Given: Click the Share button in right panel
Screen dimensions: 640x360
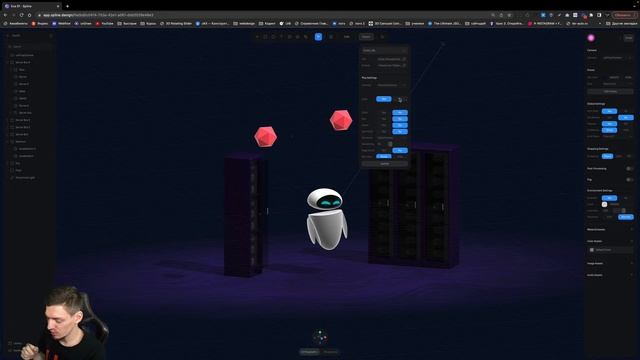Looking at the screenshot, I should pos(629,38).
